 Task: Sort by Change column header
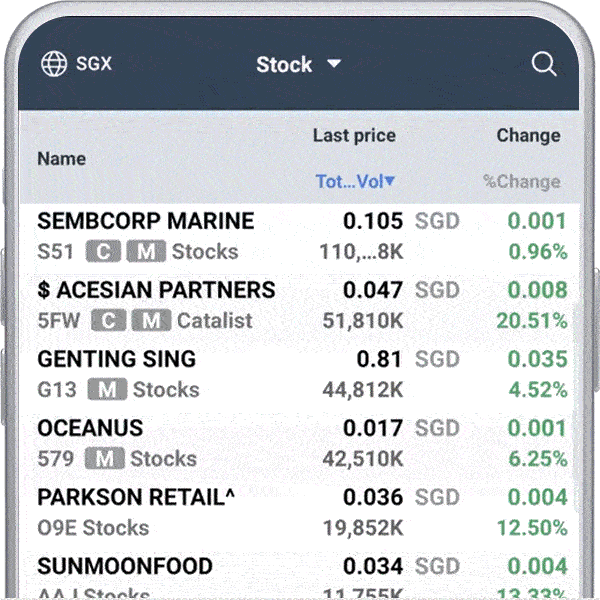[528, 135]
